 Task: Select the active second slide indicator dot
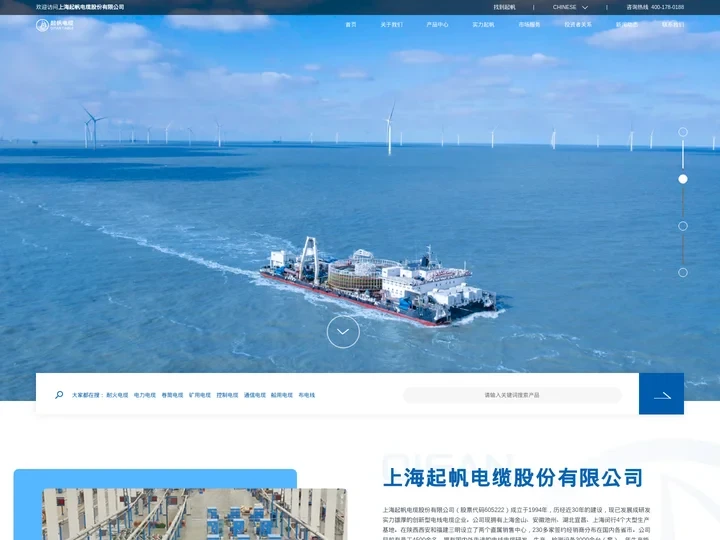pyautogui.click(x=683, y=179)
